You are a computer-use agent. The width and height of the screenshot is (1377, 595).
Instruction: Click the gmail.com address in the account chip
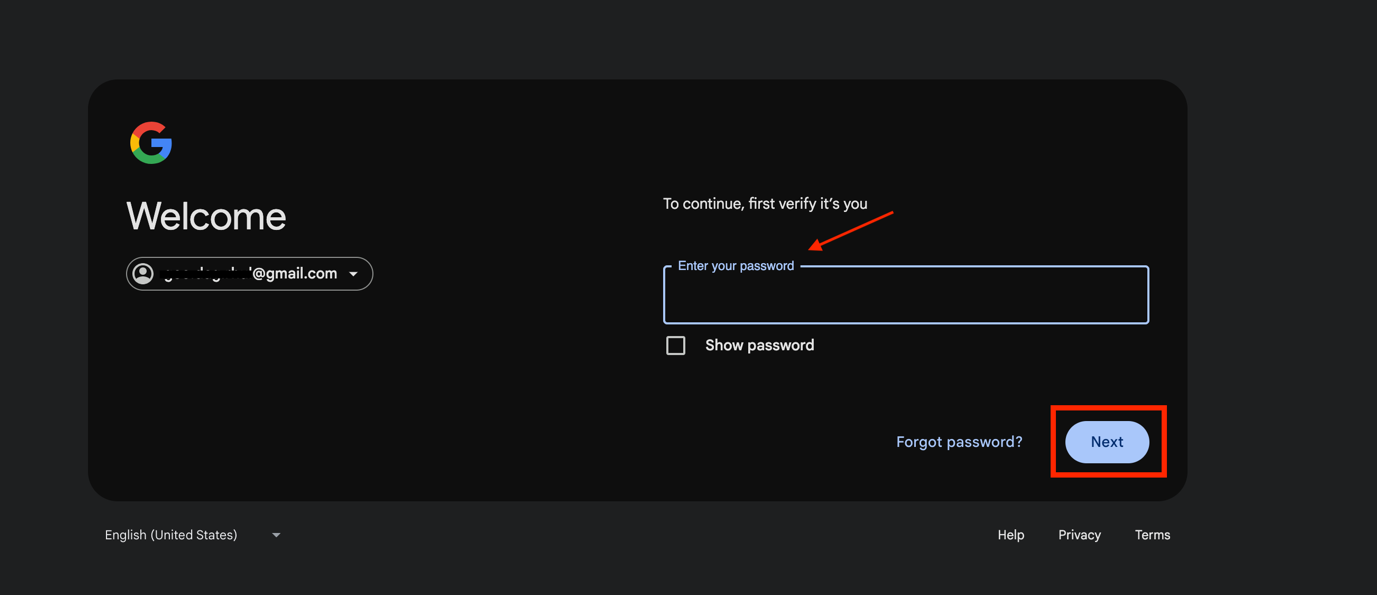click(x=294, y=274)
